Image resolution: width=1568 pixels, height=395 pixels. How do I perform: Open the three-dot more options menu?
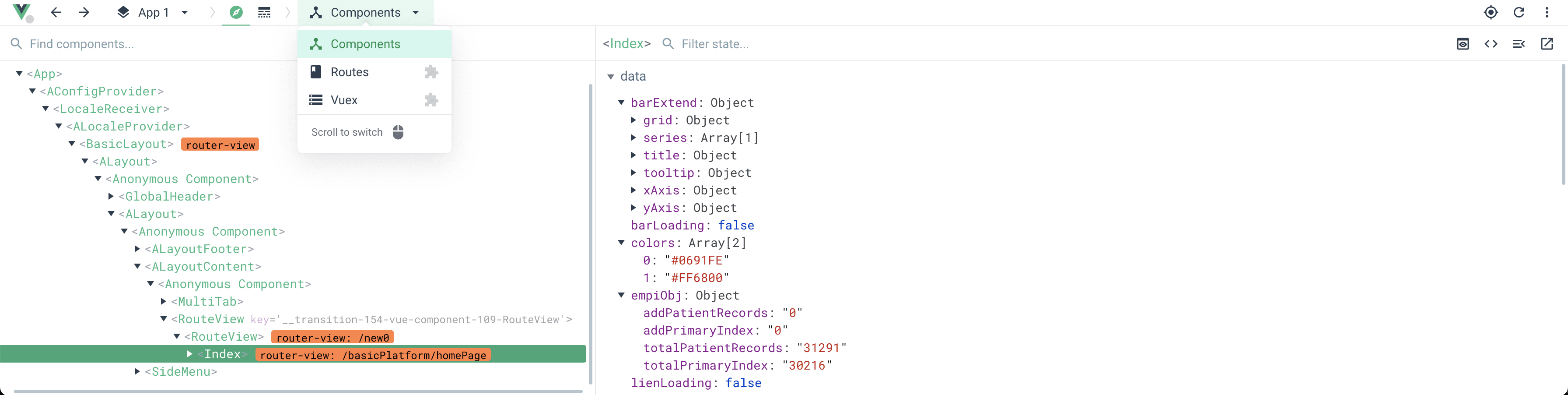click(1547, 12)
